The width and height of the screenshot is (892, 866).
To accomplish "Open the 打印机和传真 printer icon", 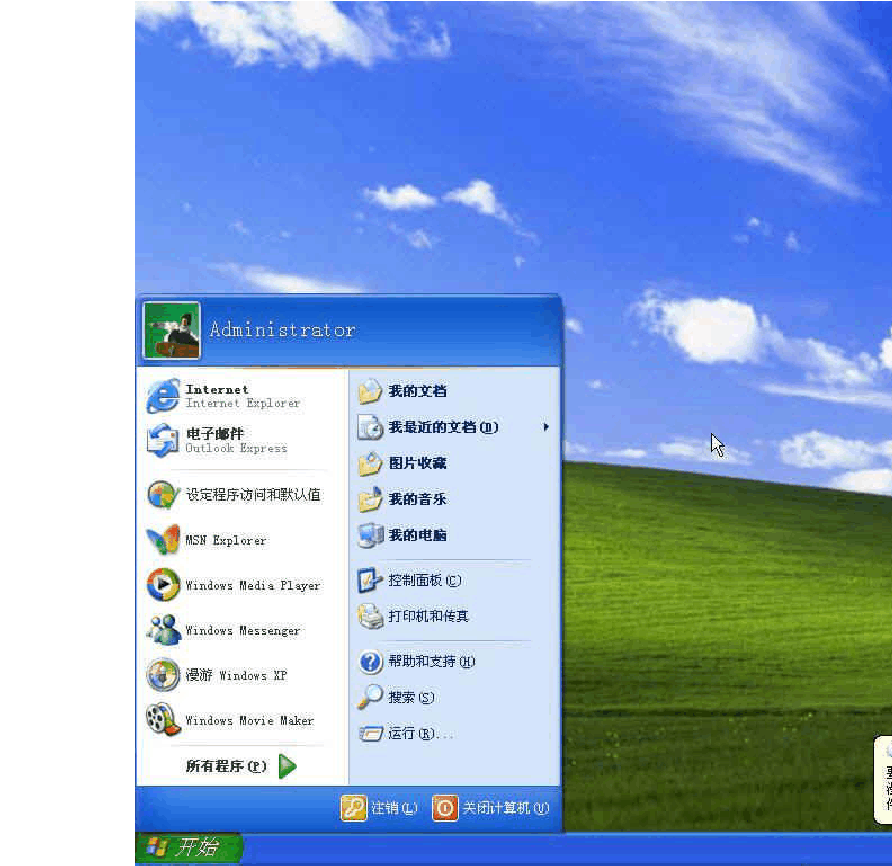I will click(x=370, y=616).
